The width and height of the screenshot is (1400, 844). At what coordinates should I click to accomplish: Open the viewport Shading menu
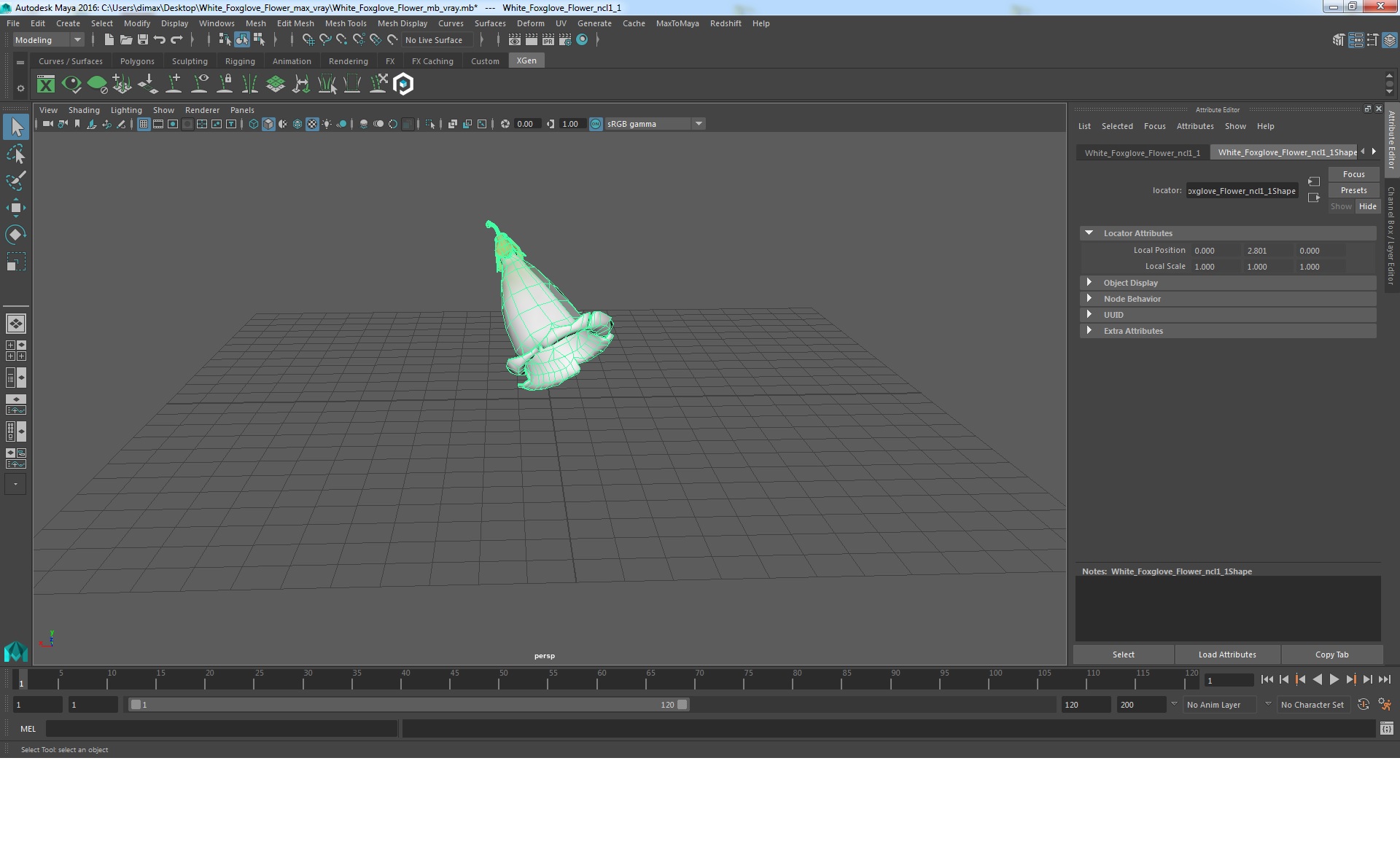(x=84, y=110)
